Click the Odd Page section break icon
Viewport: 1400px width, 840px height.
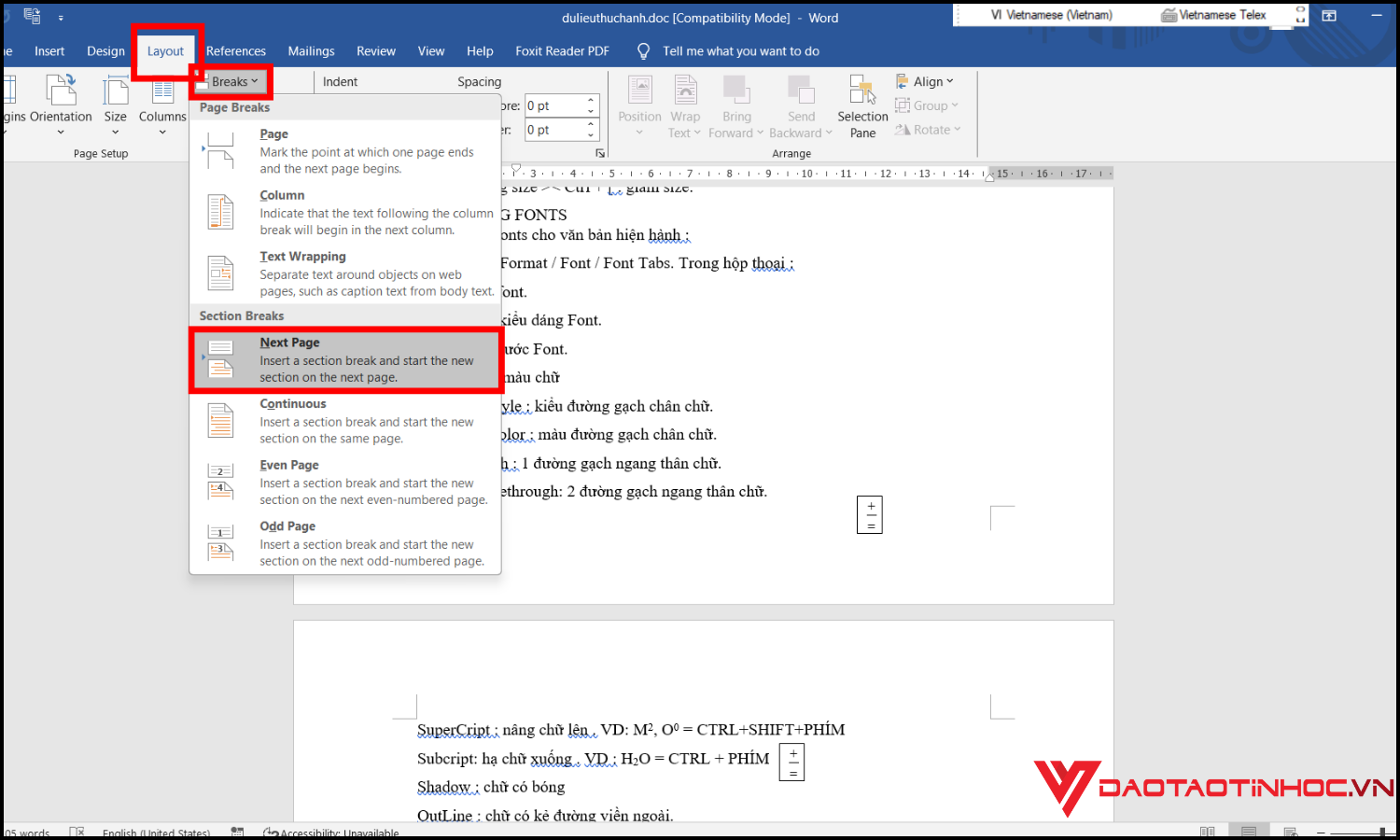click(x=220, y=543)
